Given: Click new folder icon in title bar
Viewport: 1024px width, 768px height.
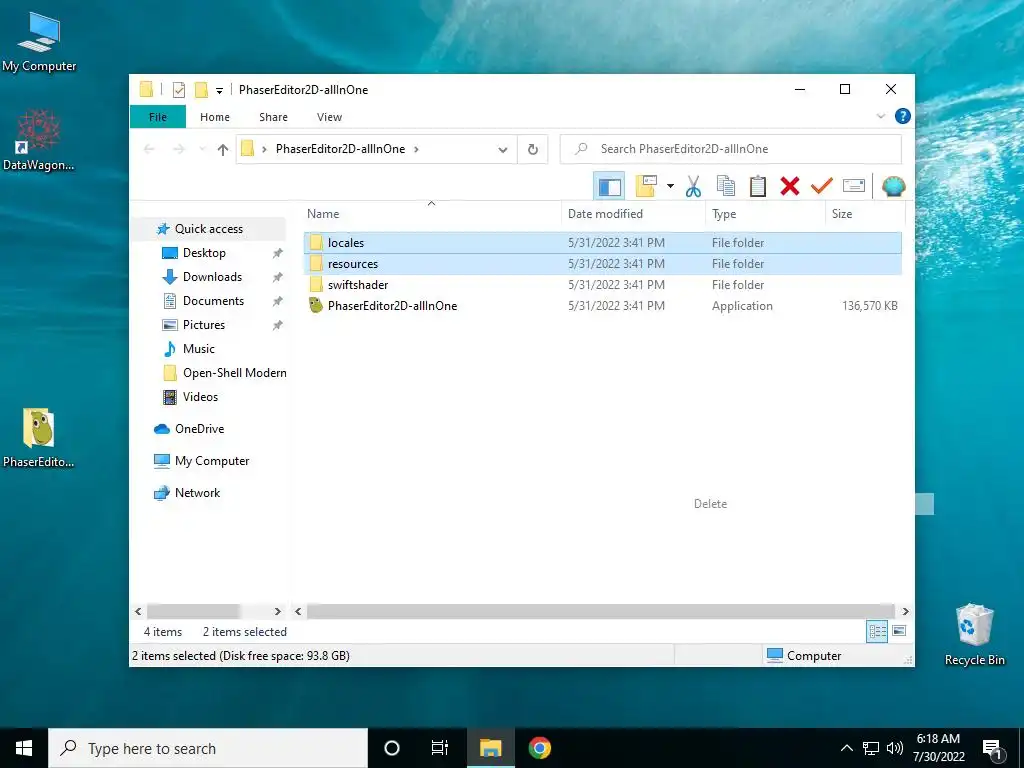Looking at the screenshot, I should click(x=201, y=90).
